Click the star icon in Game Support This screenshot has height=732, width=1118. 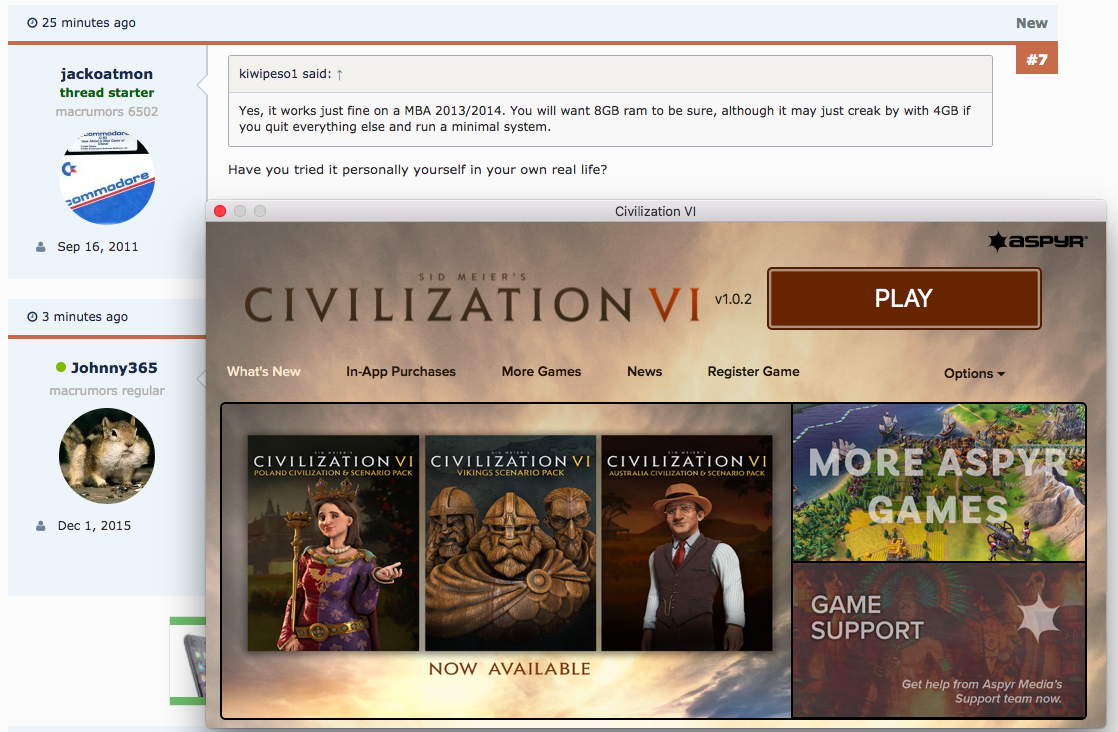pos(1037,617)
